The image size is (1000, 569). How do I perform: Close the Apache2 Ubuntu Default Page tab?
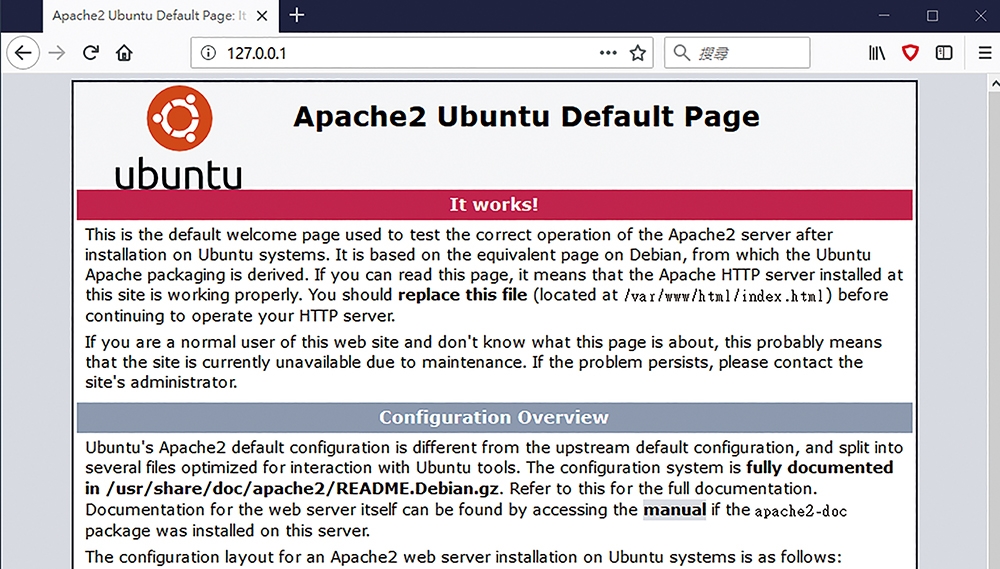262,16
